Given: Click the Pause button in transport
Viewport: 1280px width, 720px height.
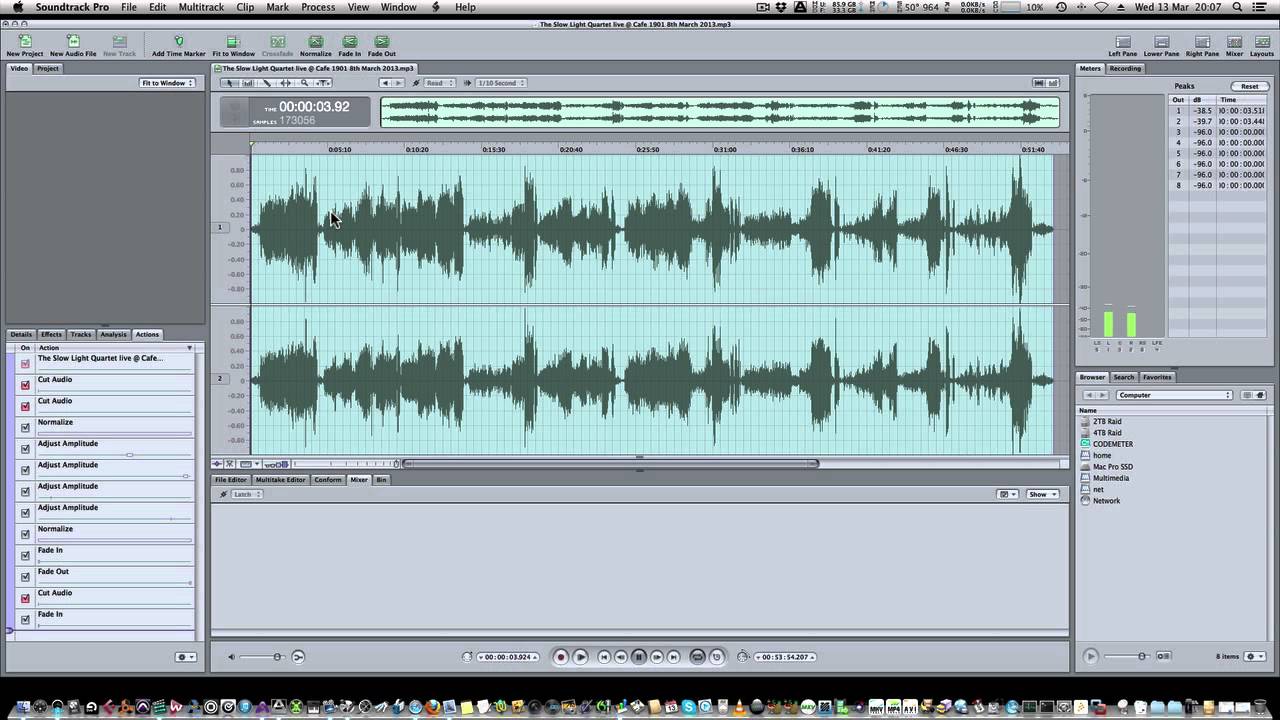Looking at the screenshot, I should (x=638, y=657).
